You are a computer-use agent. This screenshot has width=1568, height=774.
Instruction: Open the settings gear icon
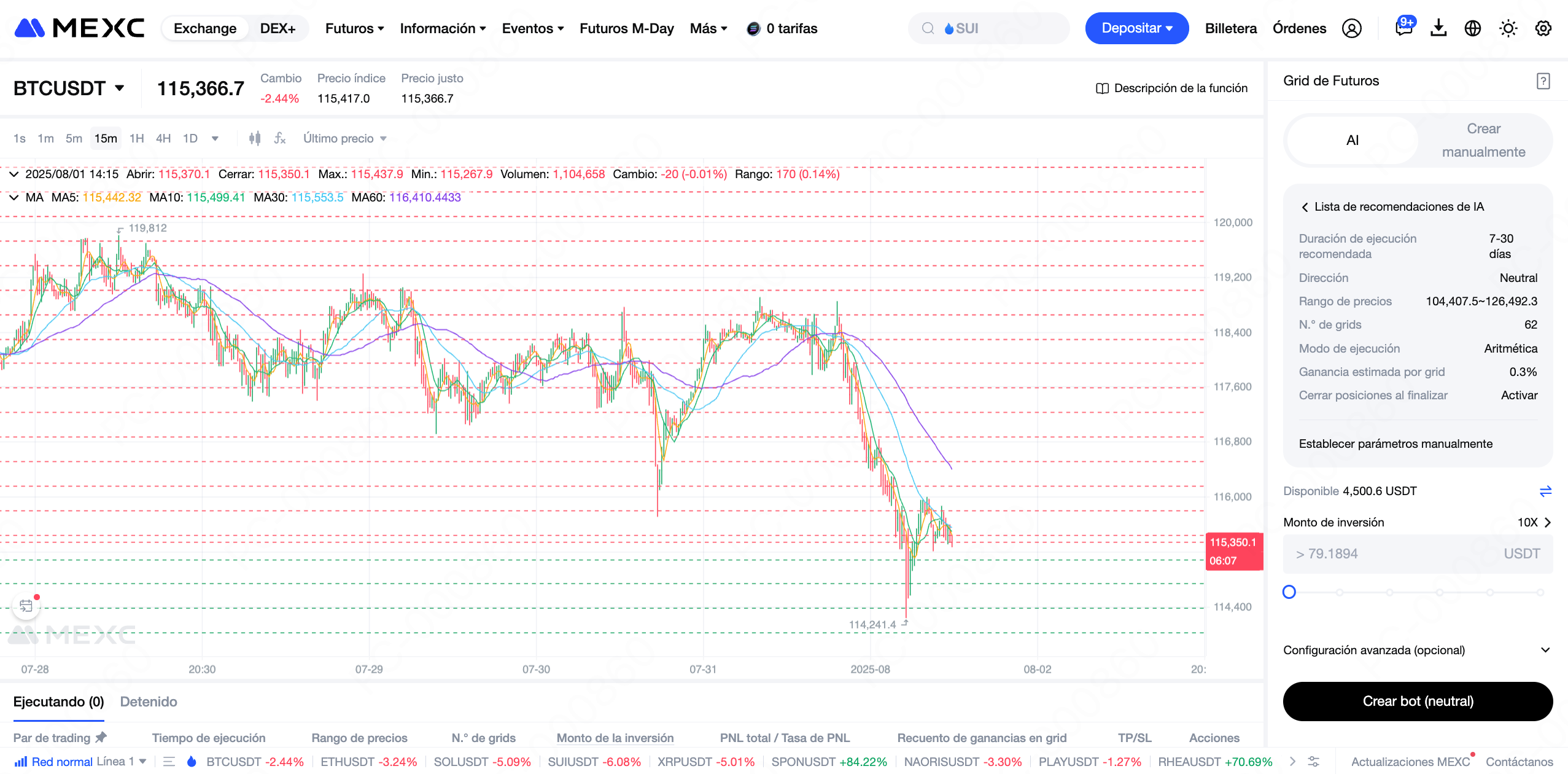(1543, 28)
